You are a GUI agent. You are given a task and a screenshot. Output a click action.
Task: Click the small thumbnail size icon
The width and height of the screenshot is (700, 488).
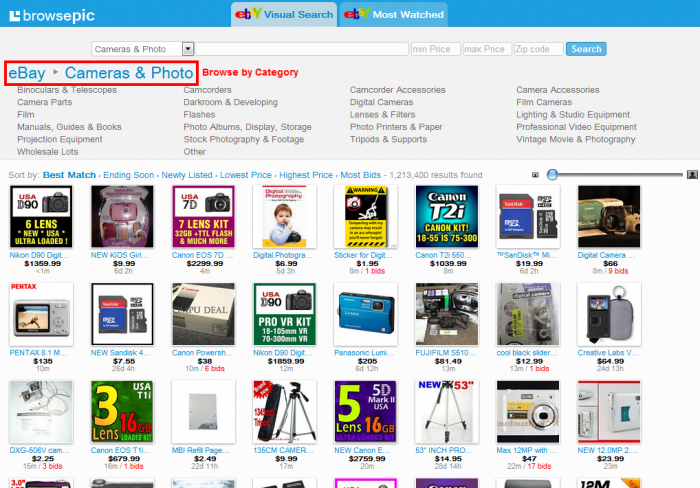point(535,175)
